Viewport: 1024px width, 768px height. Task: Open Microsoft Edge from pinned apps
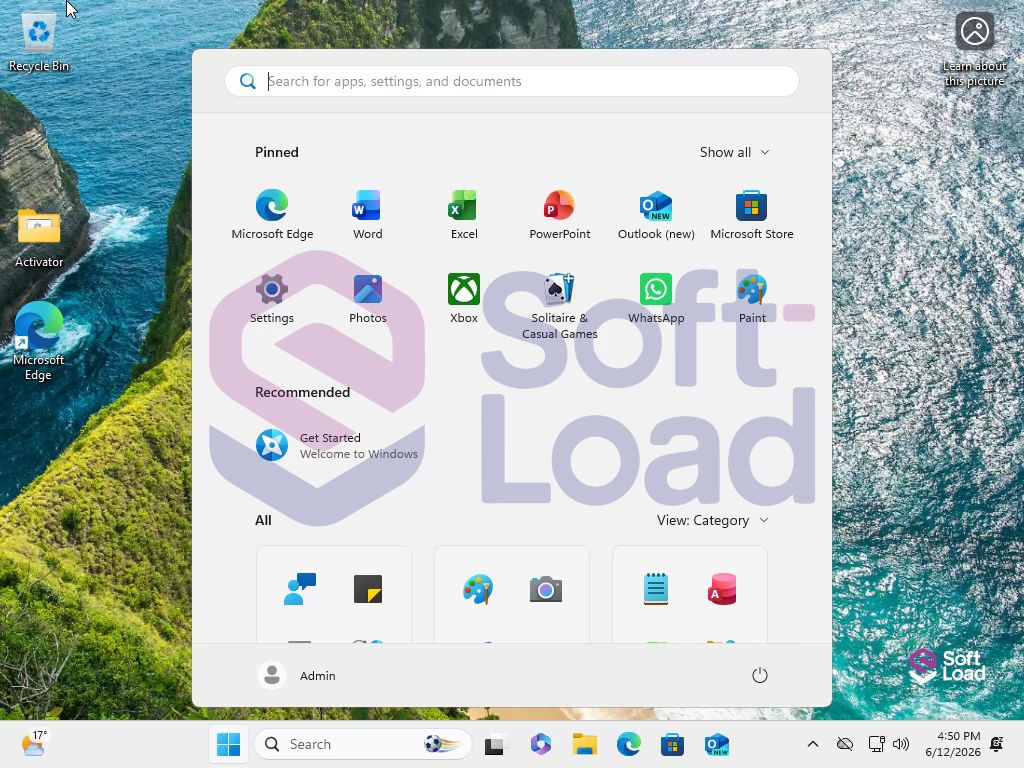(272, 214)
